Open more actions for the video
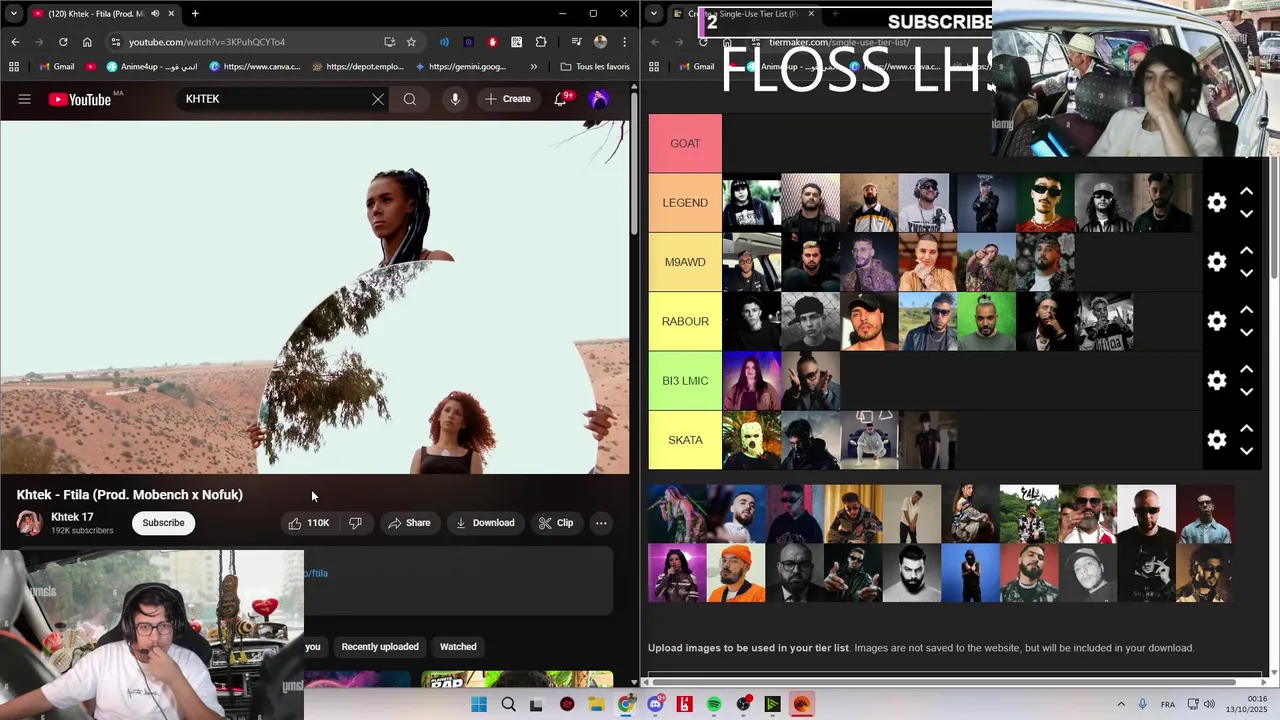The width and height of the screenshot is (1280, 720). point(601,523)
